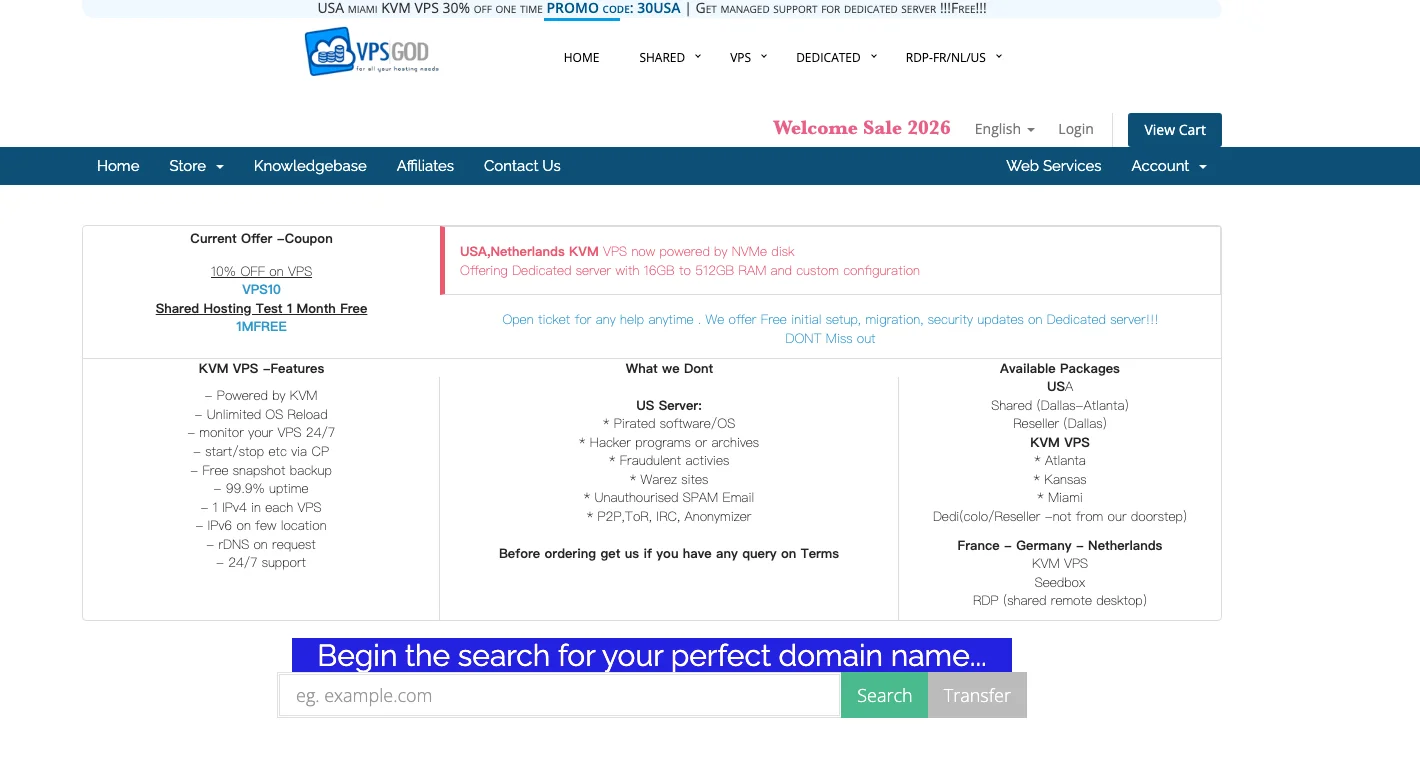This screenshot has height=784, width=1420.
Task: Go to Home in the blue navbar
Action: pos(118,166)
